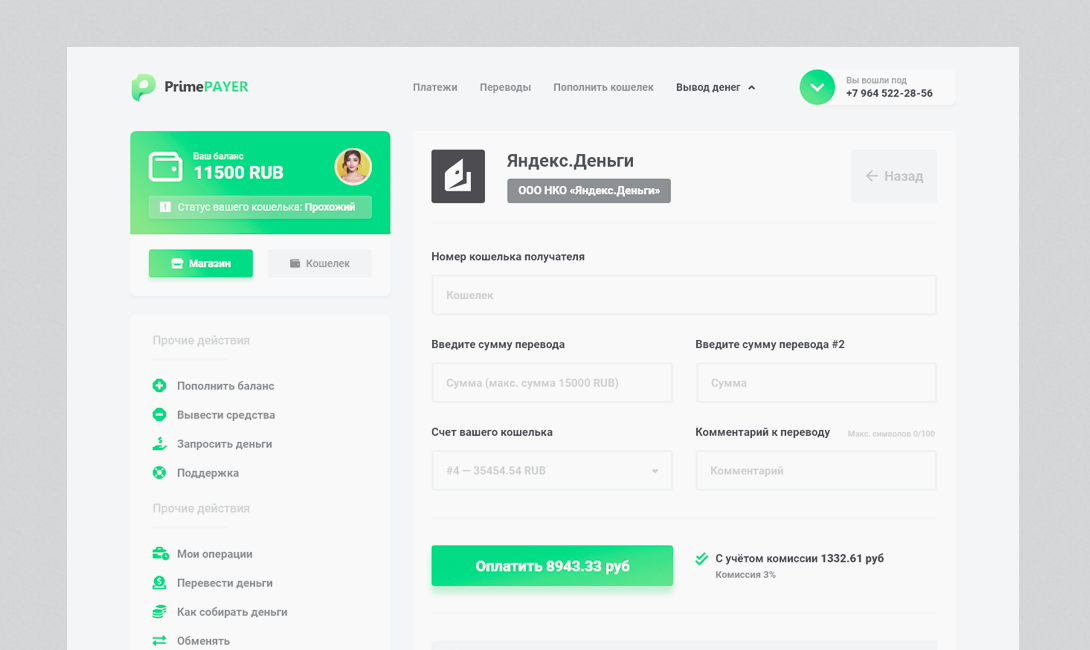Click the PrimePAYER logo icon
Viewport: 1090px width, 650px height.
click(x=143, y=88)
